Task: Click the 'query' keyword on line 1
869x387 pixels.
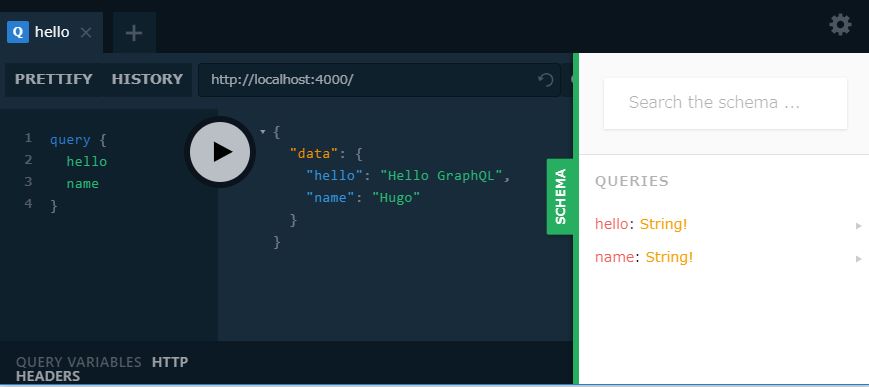Action: [x=70, y=140]
